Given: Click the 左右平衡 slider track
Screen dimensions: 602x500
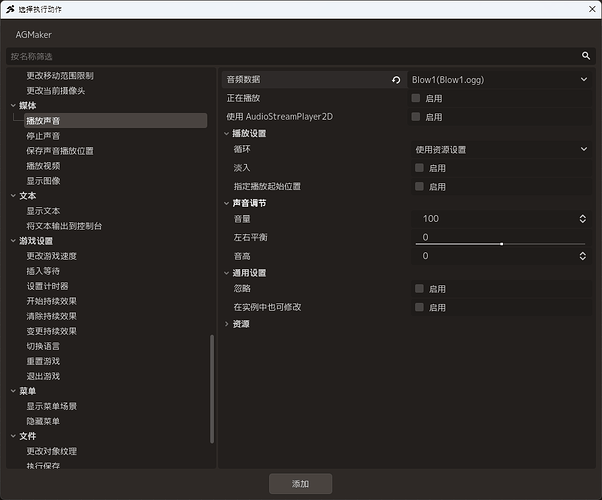Looking at the screenshot, I should click(500, 244).
